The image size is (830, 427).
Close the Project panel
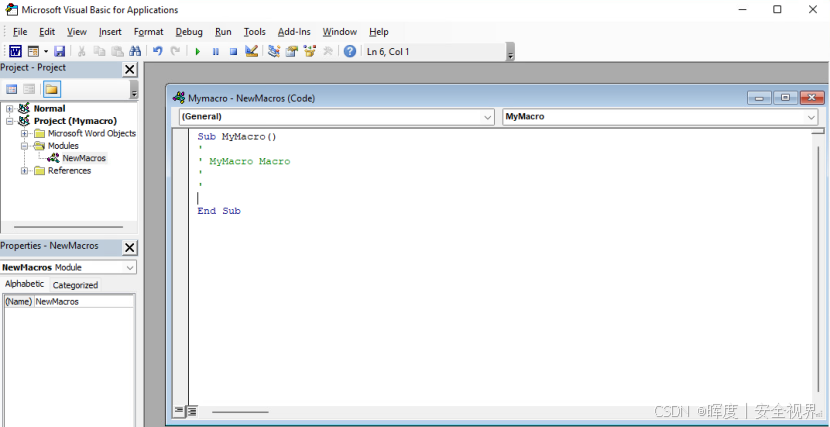[130, 69]
